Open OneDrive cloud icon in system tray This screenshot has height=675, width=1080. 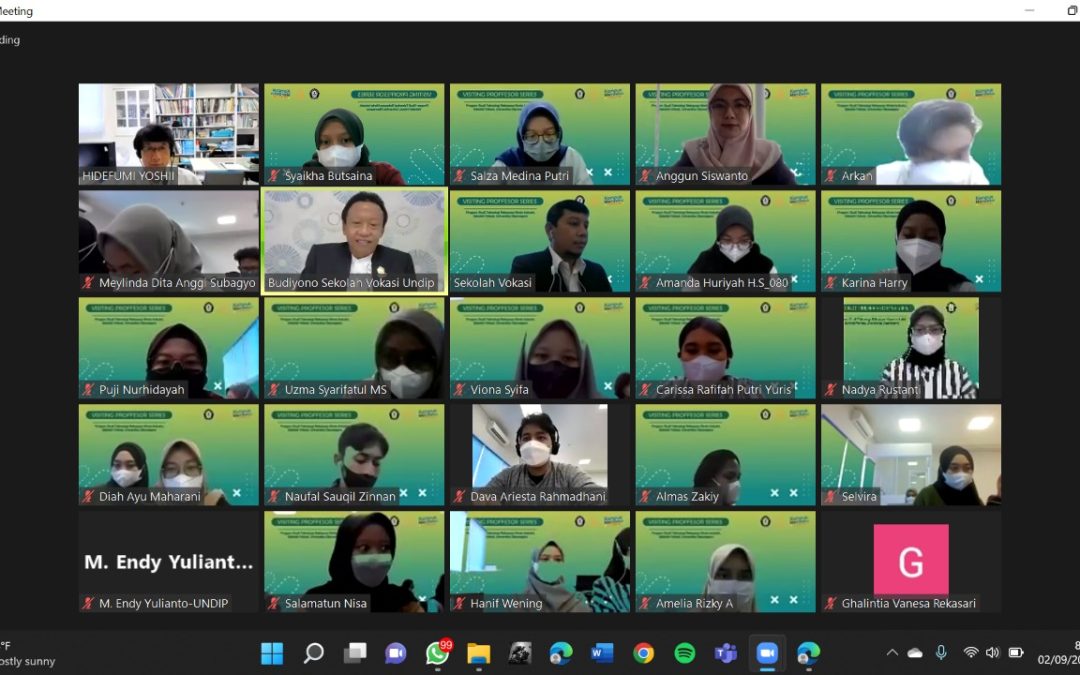(915, 653)
